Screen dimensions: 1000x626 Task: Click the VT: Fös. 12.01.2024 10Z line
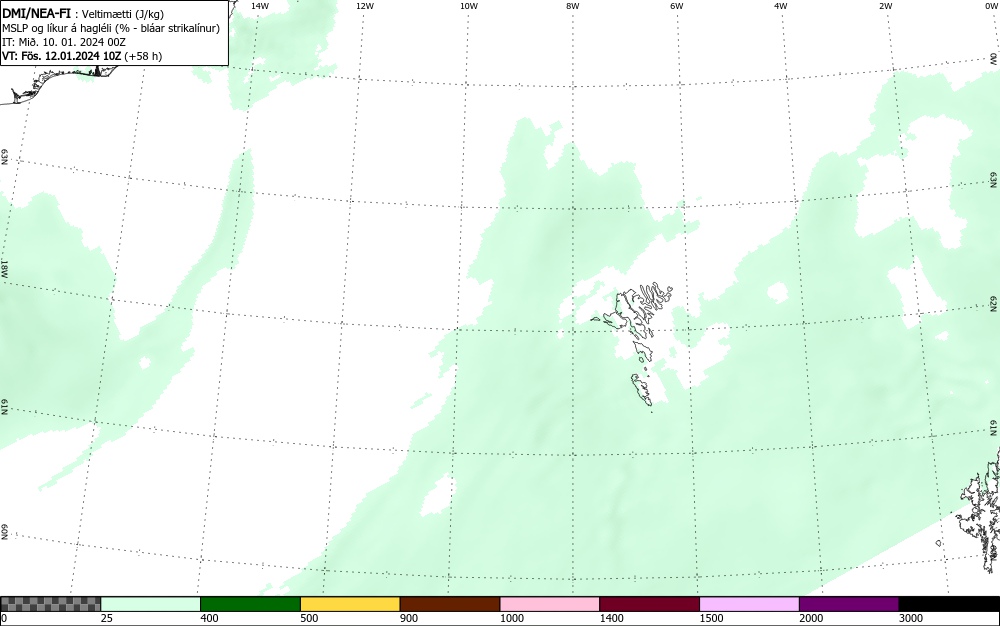tap(82, 56)
